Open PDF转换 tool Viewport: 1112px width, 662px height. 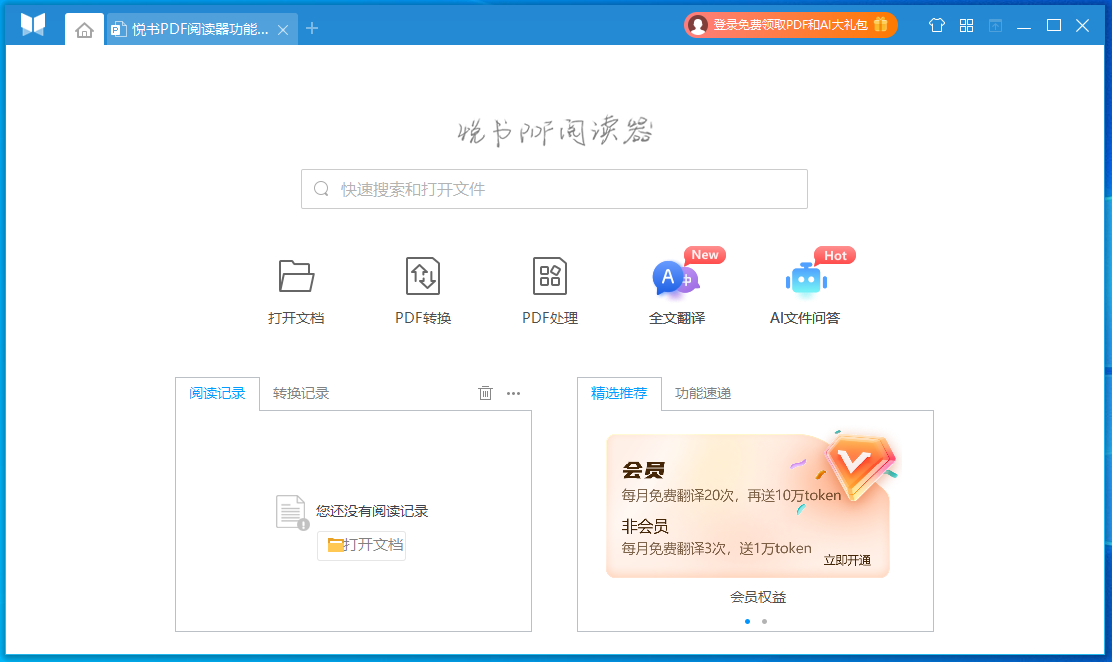423,291
